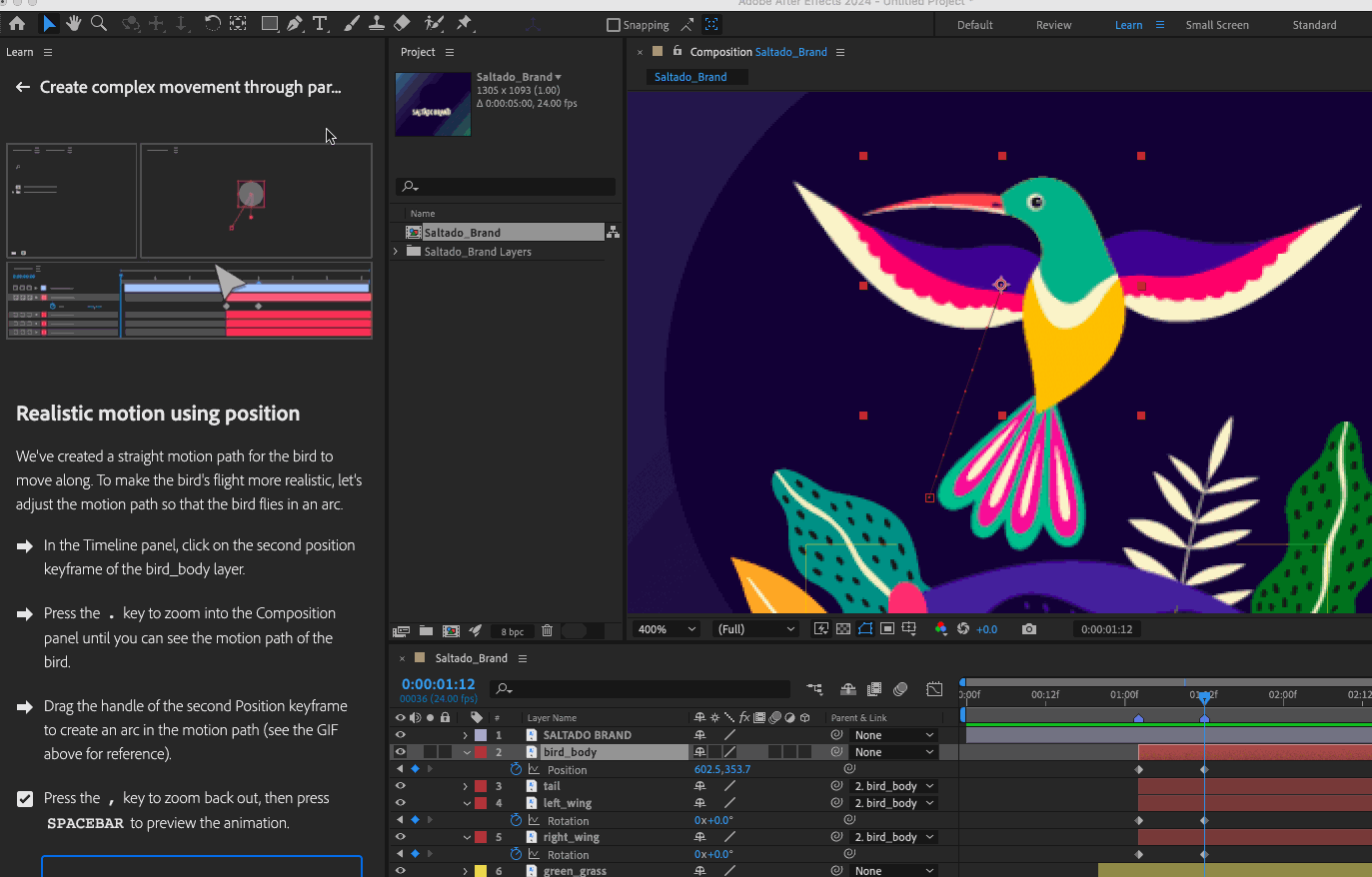Go to previous Position keyframe for bird_body
Screen dimensions: 1372x877
(x=401, y=769)
